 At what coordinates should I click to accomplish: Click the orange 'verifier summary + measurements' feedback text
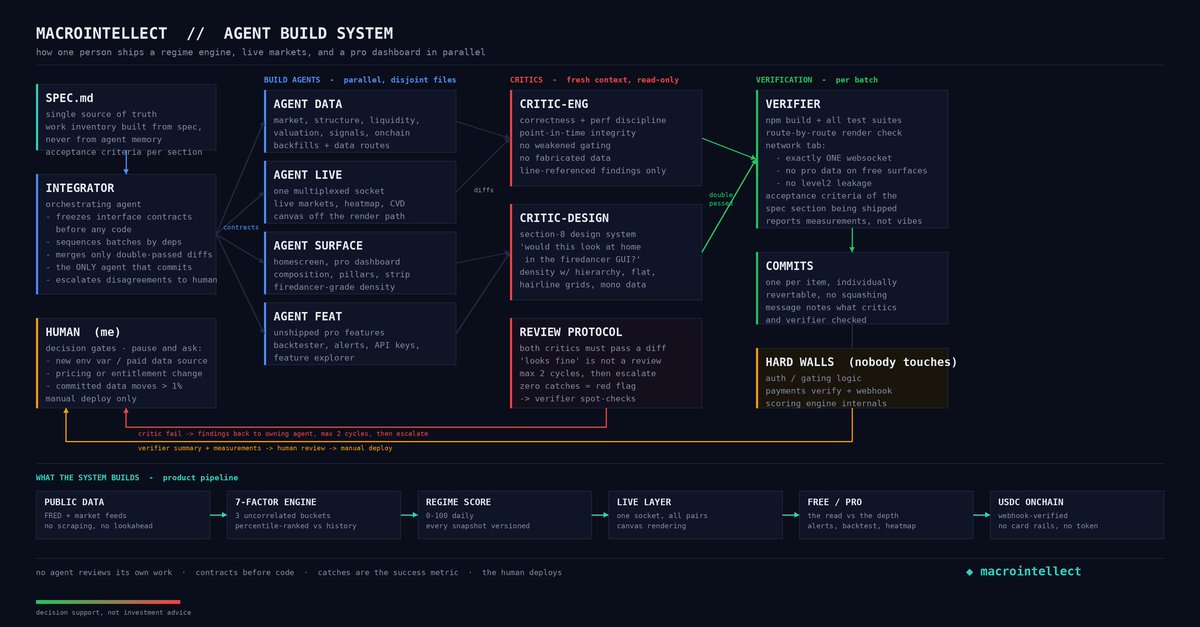tap(265, 449)
